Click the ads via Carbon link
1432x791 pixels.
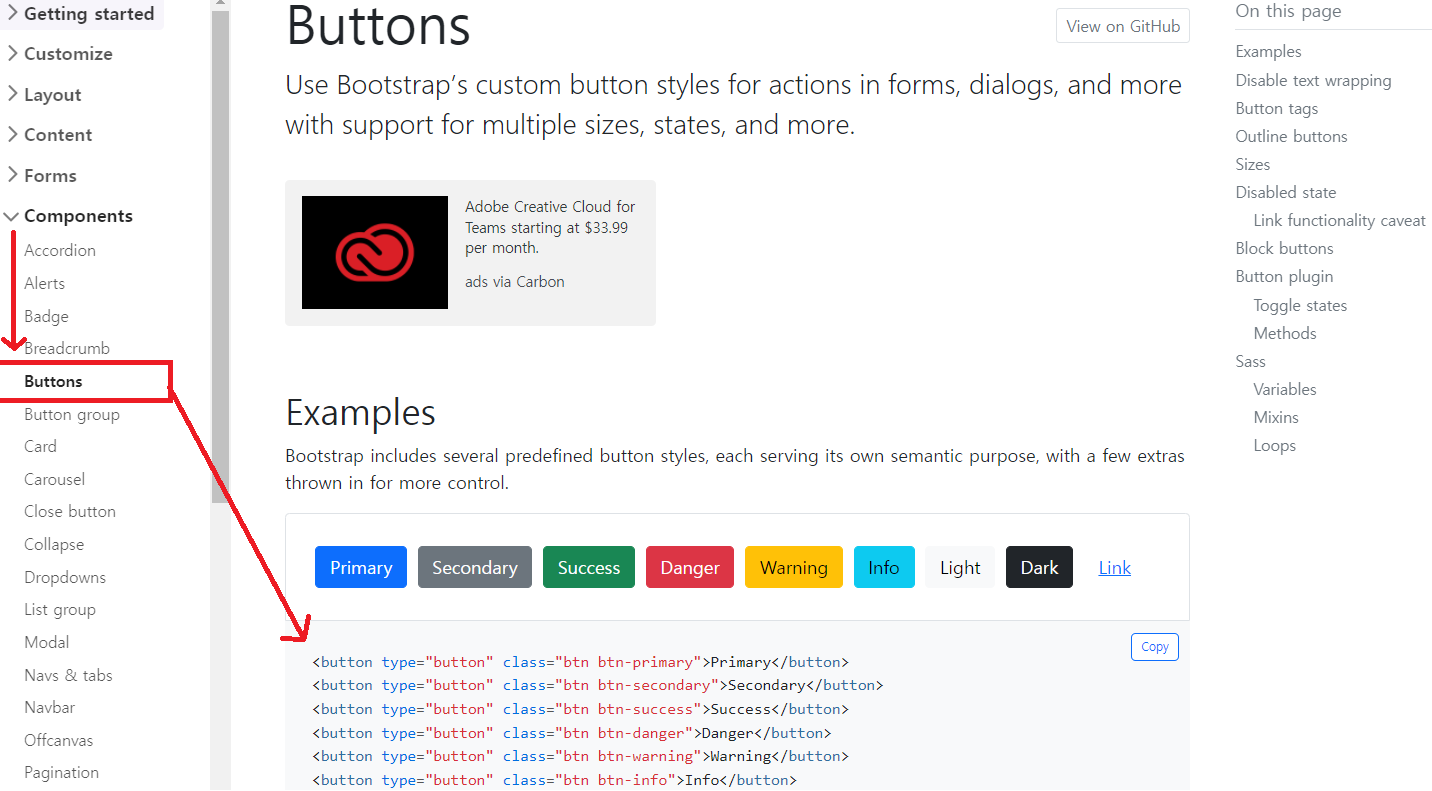515,282
